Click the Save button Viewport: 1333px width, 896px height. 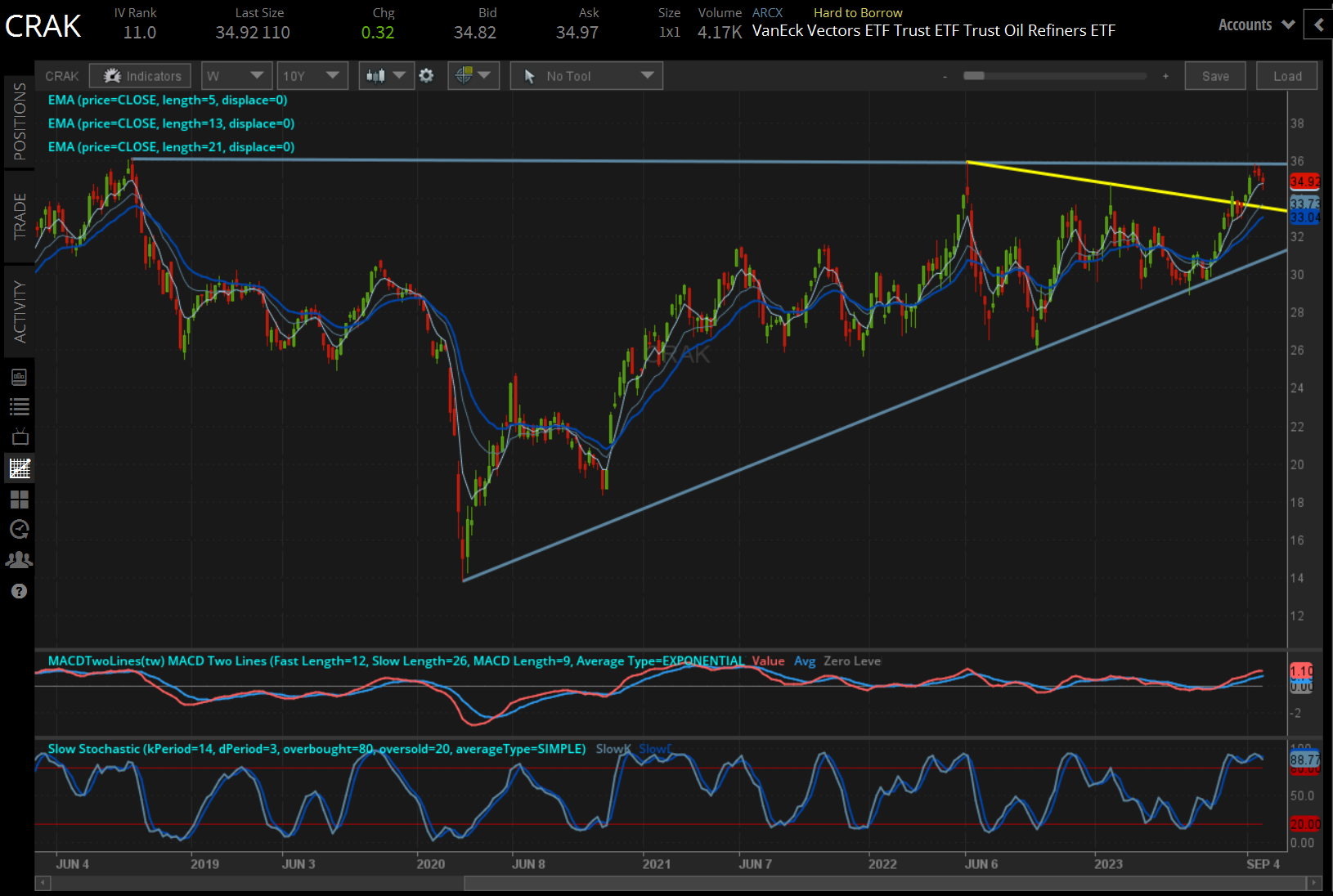coord(1215,75)
